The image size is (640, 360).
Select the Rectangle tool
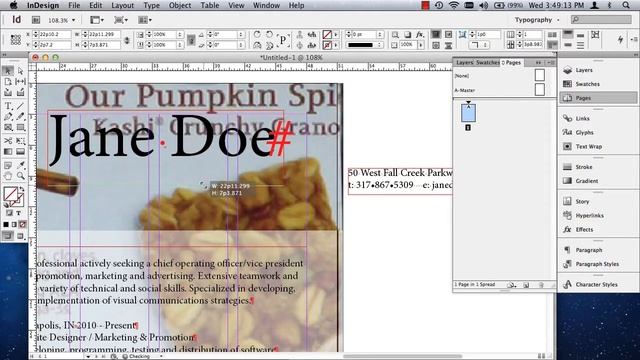point(20,128)
